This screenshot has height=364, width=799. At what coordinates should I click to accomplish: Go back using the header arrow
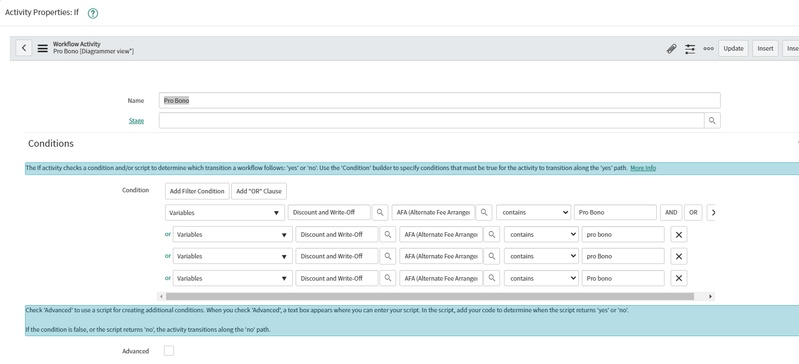(23, 48)
